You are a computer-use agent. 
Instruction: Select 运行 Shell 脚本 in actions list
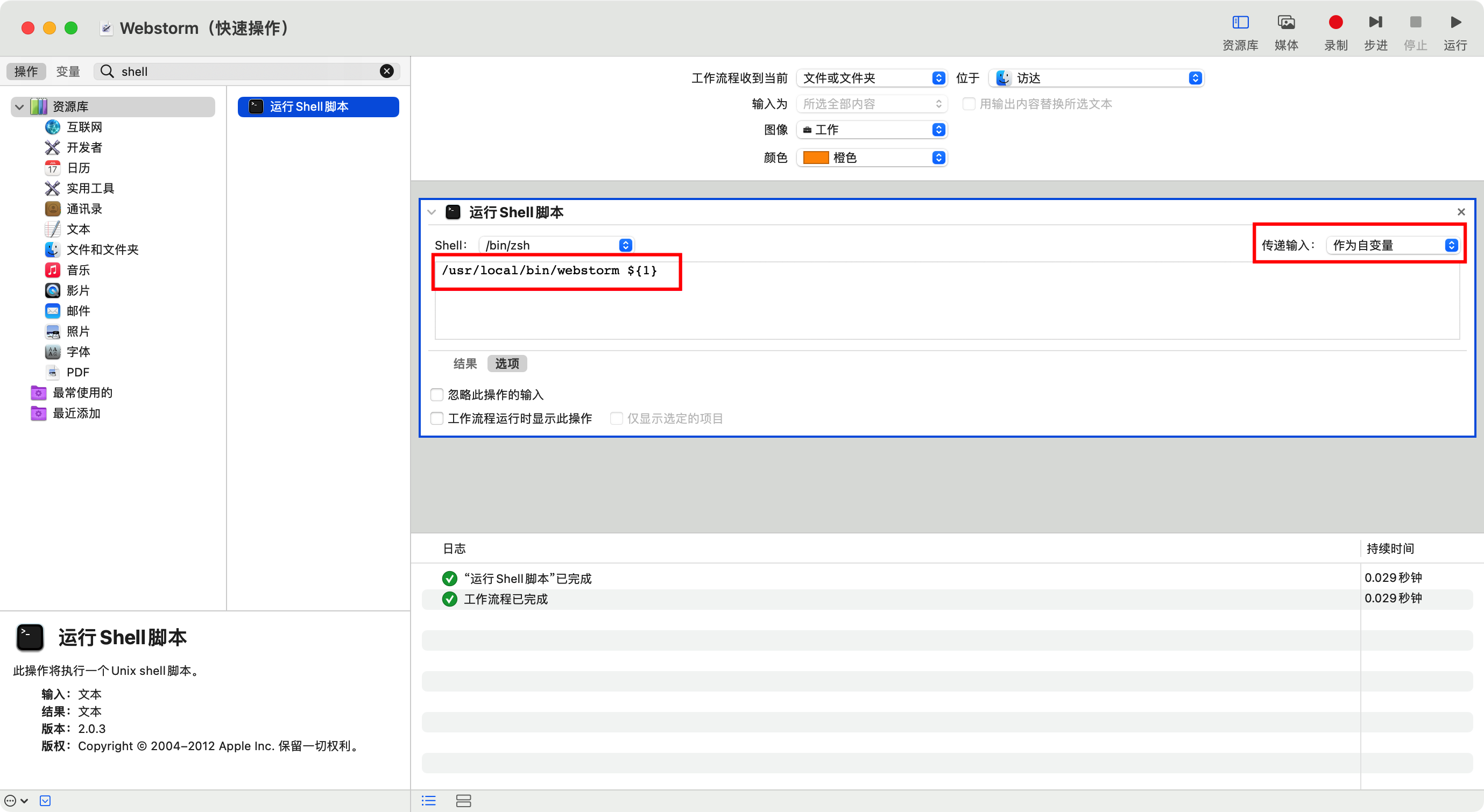coord(318,106)
